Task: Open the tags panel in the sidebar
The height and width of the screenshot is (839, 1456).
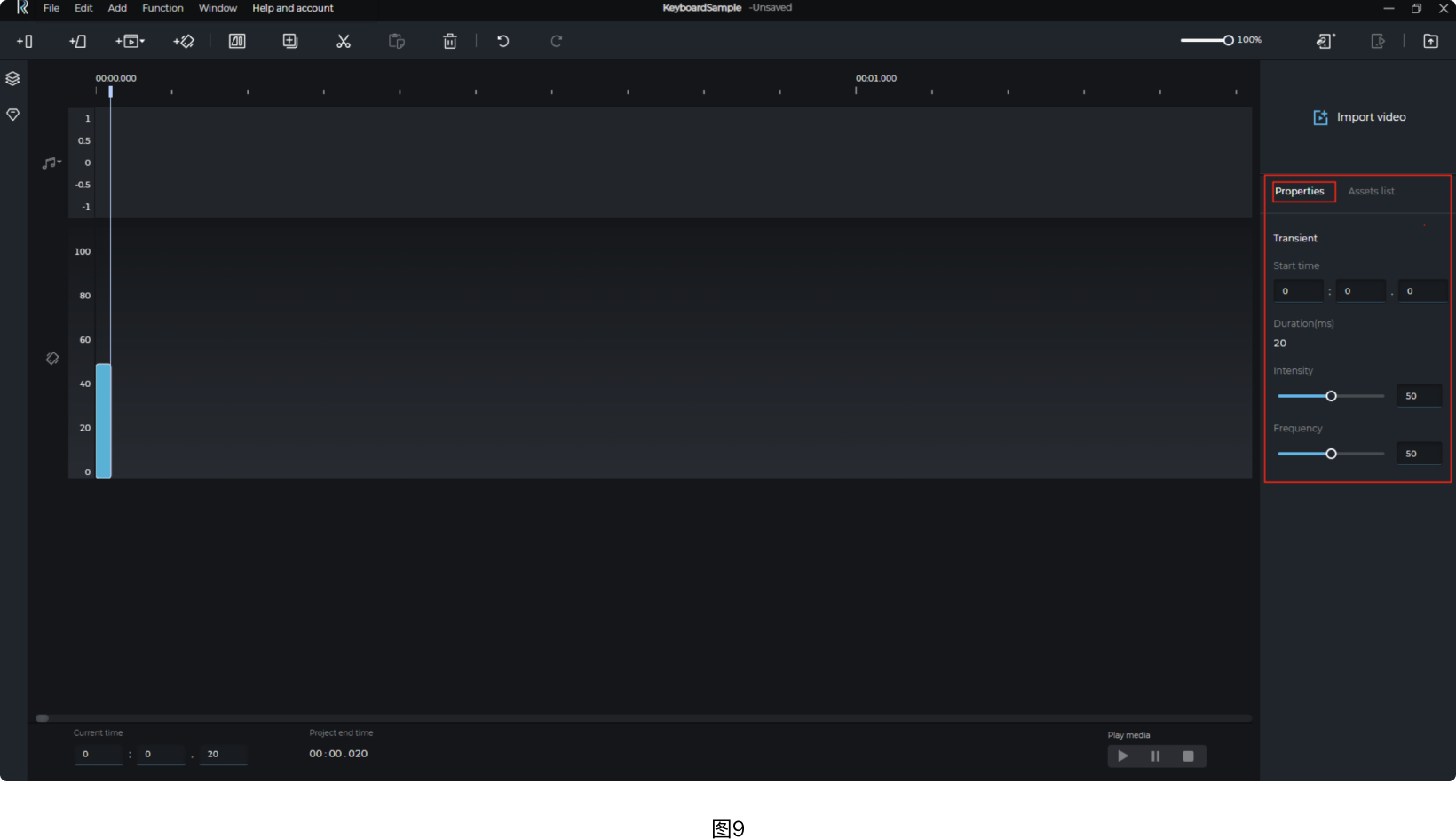Action: click(x=12, y=115)
